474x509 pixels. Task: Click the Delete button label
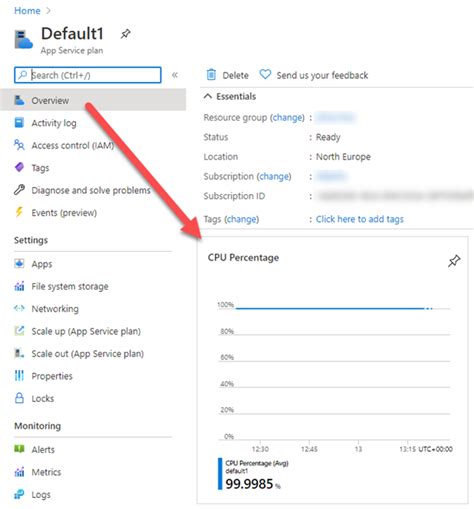click(236, 75)
